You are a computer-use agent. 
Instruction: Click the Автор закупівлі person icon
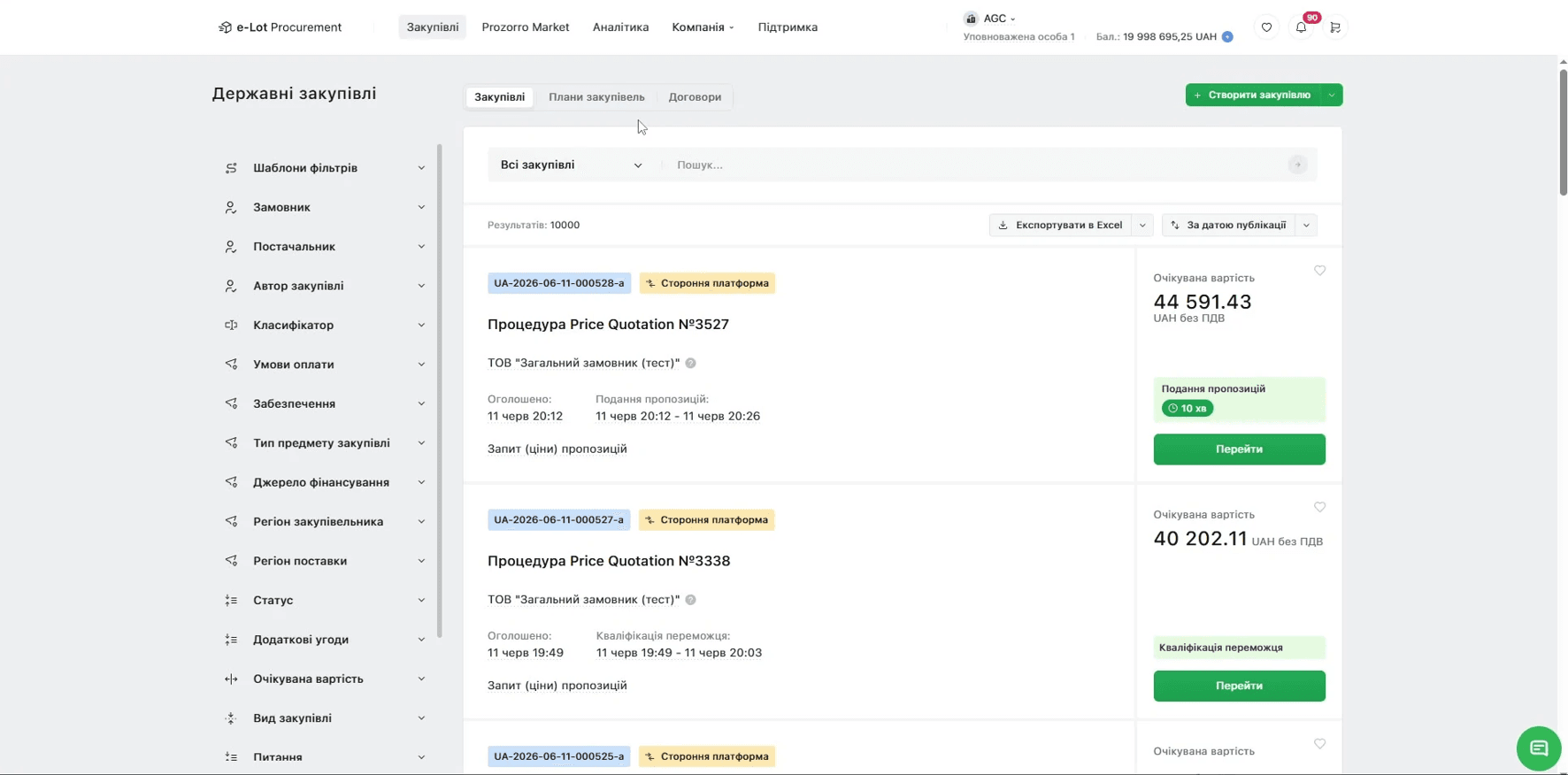231,286
